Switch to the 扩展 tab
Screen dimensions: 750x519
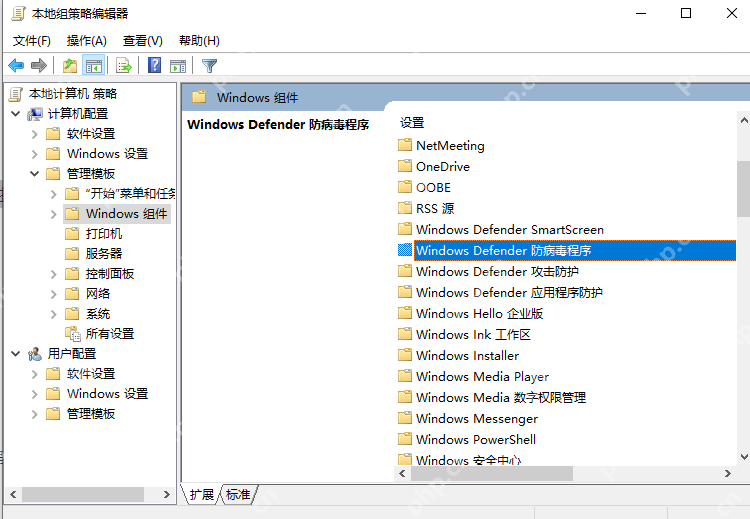coord(201,494)
